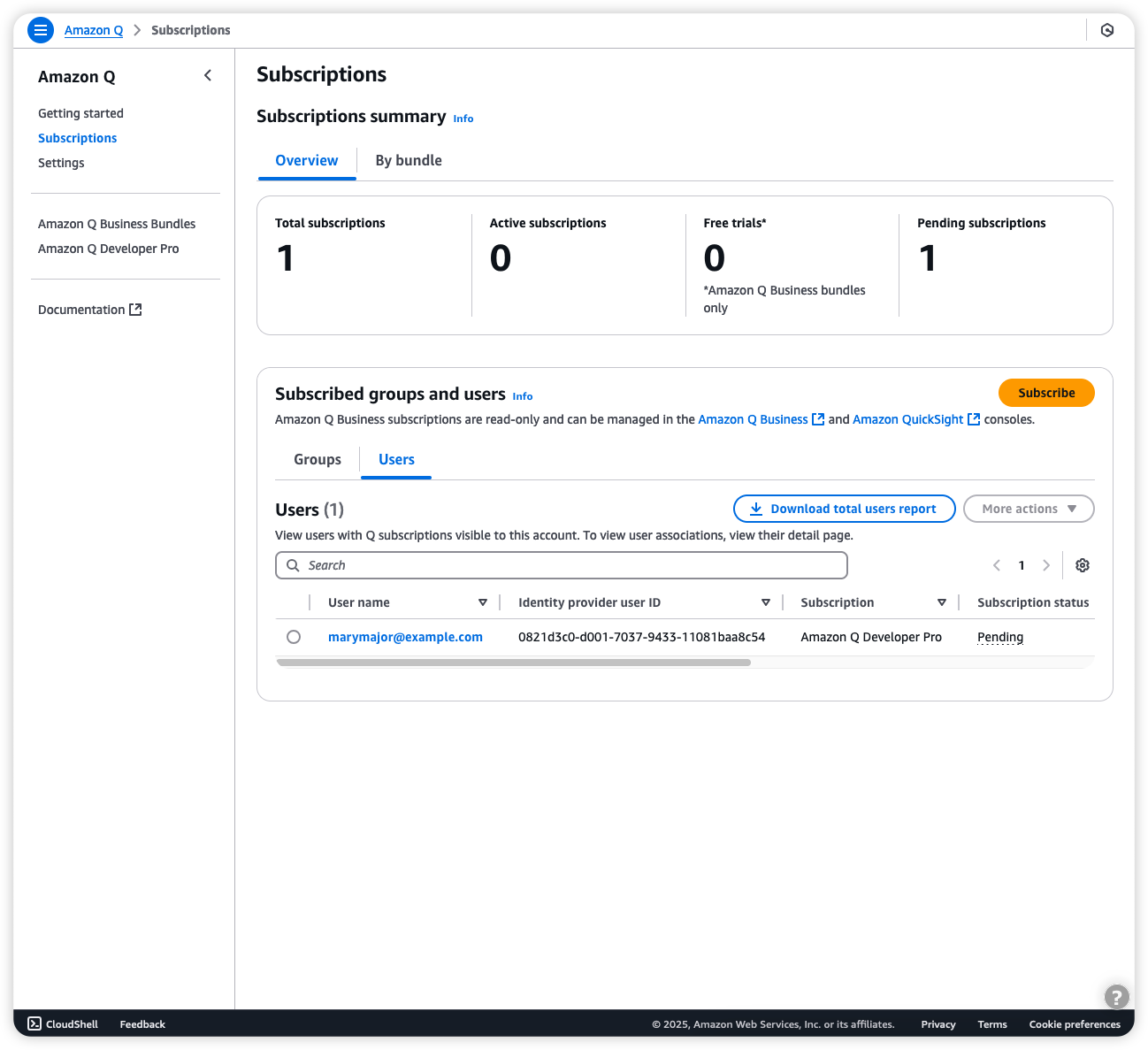1148x1050 pixels.
Task: Switch to the By bundle tab
Action: click(x=409, y=161)
